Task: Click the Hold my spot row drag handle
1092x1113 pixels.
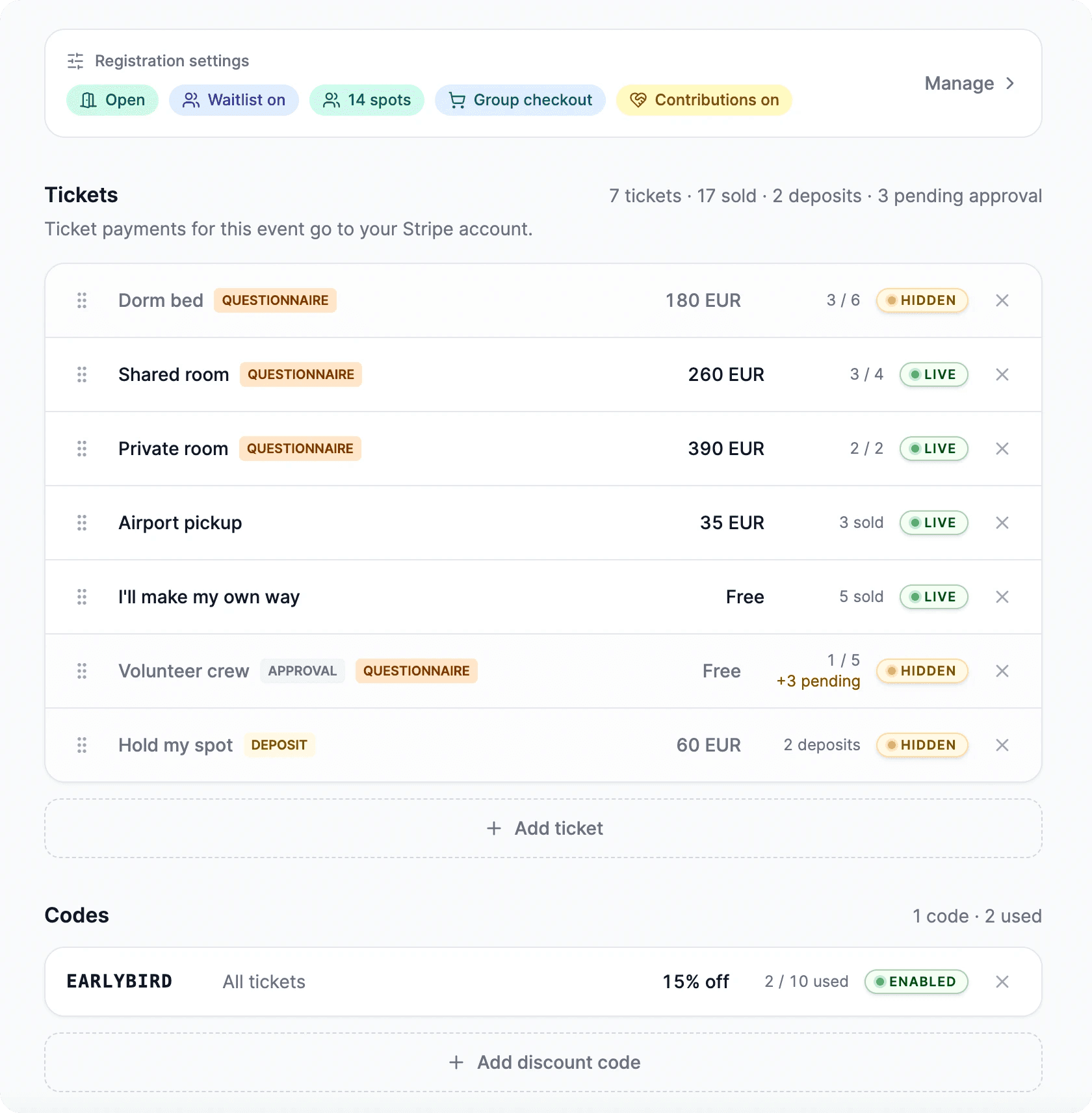Action: (82, 745)
